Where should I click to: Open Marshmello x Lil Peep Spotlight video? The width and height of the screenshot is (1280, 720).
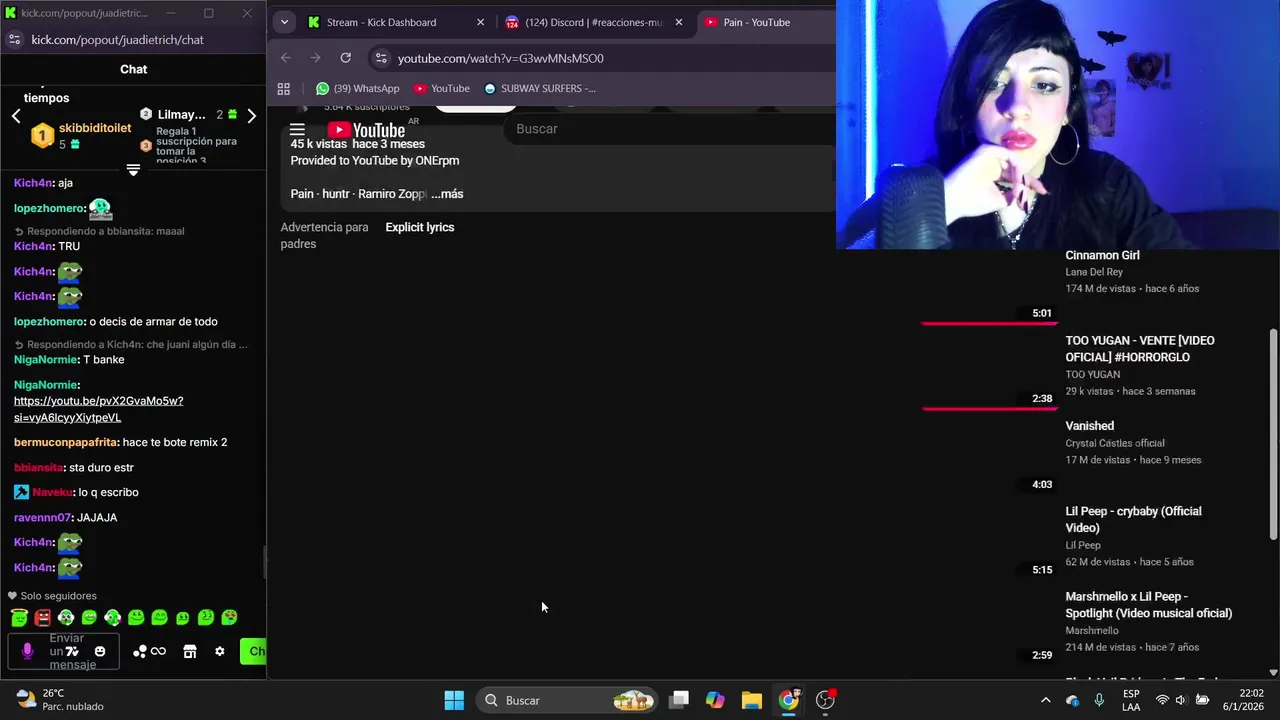pos(1148,605)
